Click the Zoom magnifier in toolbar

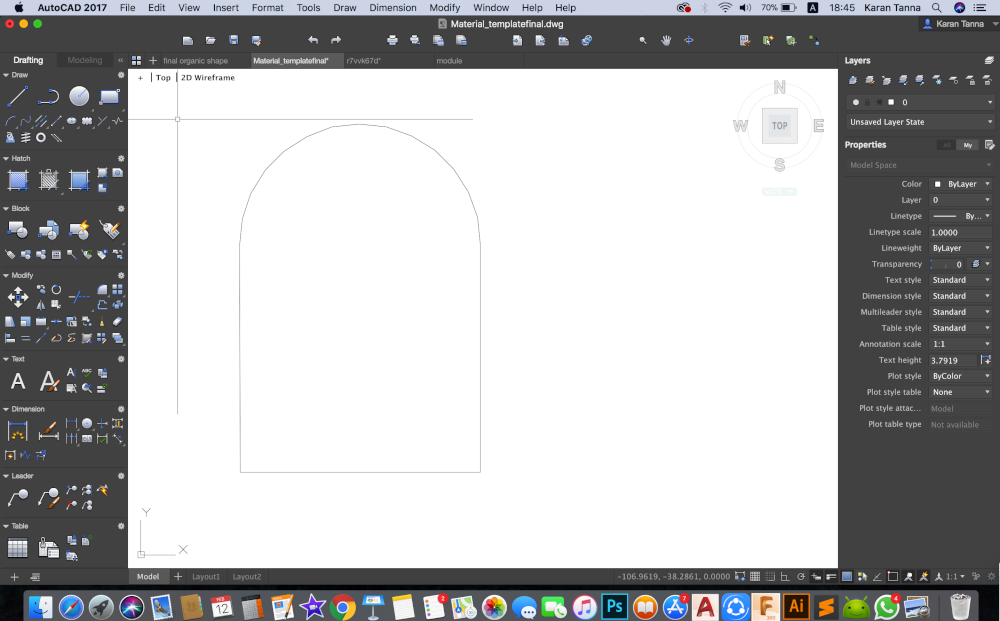coord(643,40)
